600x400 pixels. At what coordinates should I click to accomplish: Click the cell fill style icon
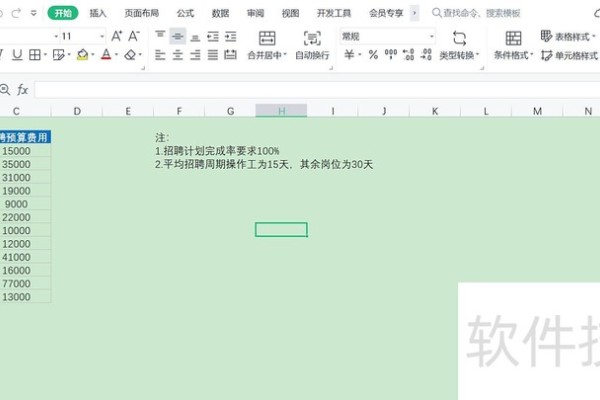click(x=59, y=55)
